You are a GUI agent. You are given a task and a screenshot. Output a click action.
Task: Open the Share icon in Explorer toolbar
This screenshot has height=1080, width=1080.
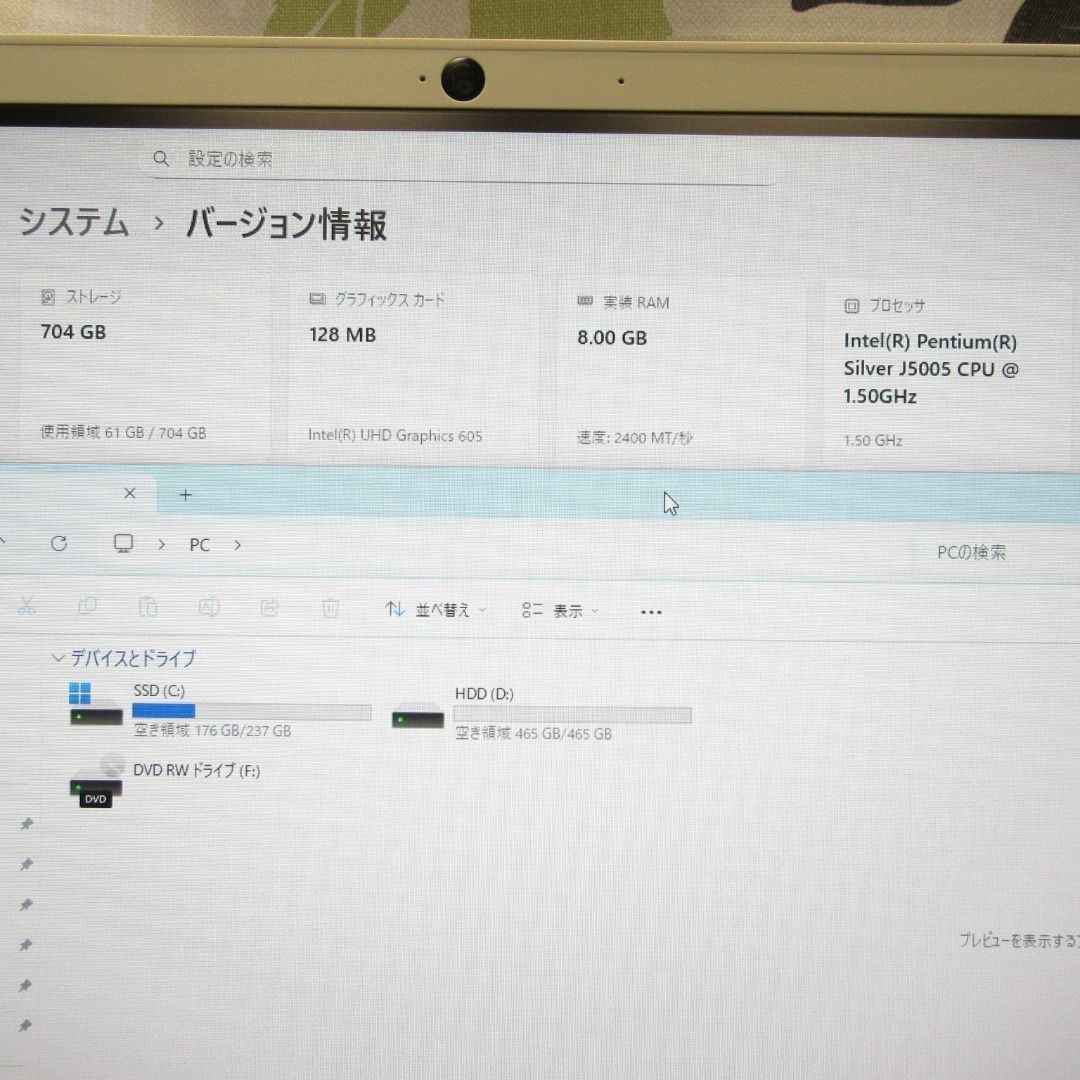[269, 607]
